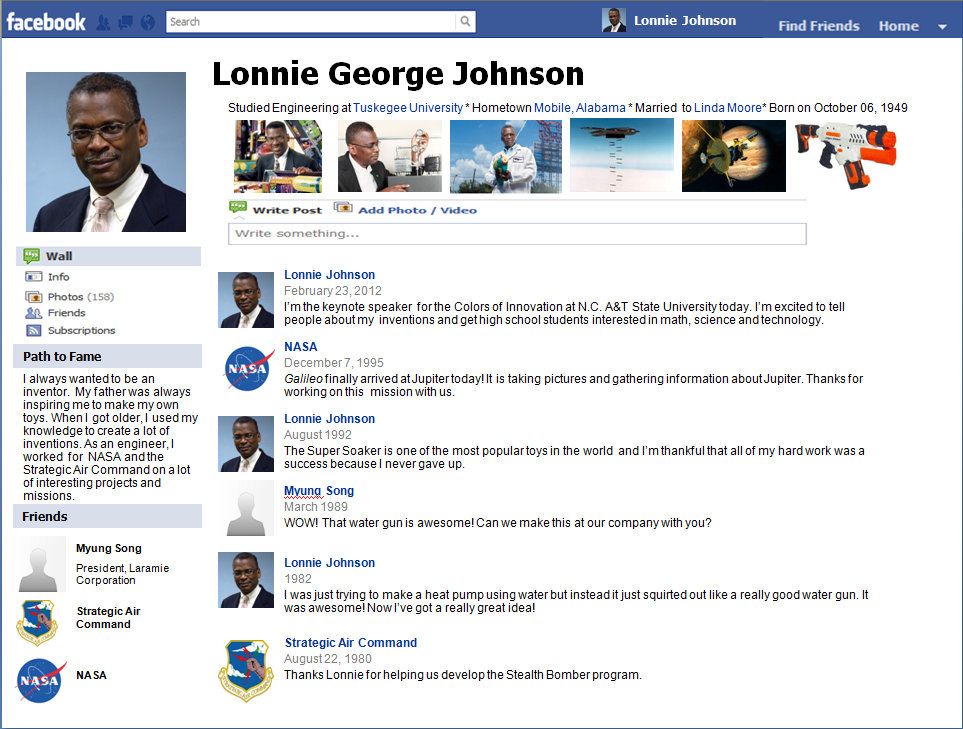Click the Photos icon in sidebar
963x729 pixels.
click(33, 297)
